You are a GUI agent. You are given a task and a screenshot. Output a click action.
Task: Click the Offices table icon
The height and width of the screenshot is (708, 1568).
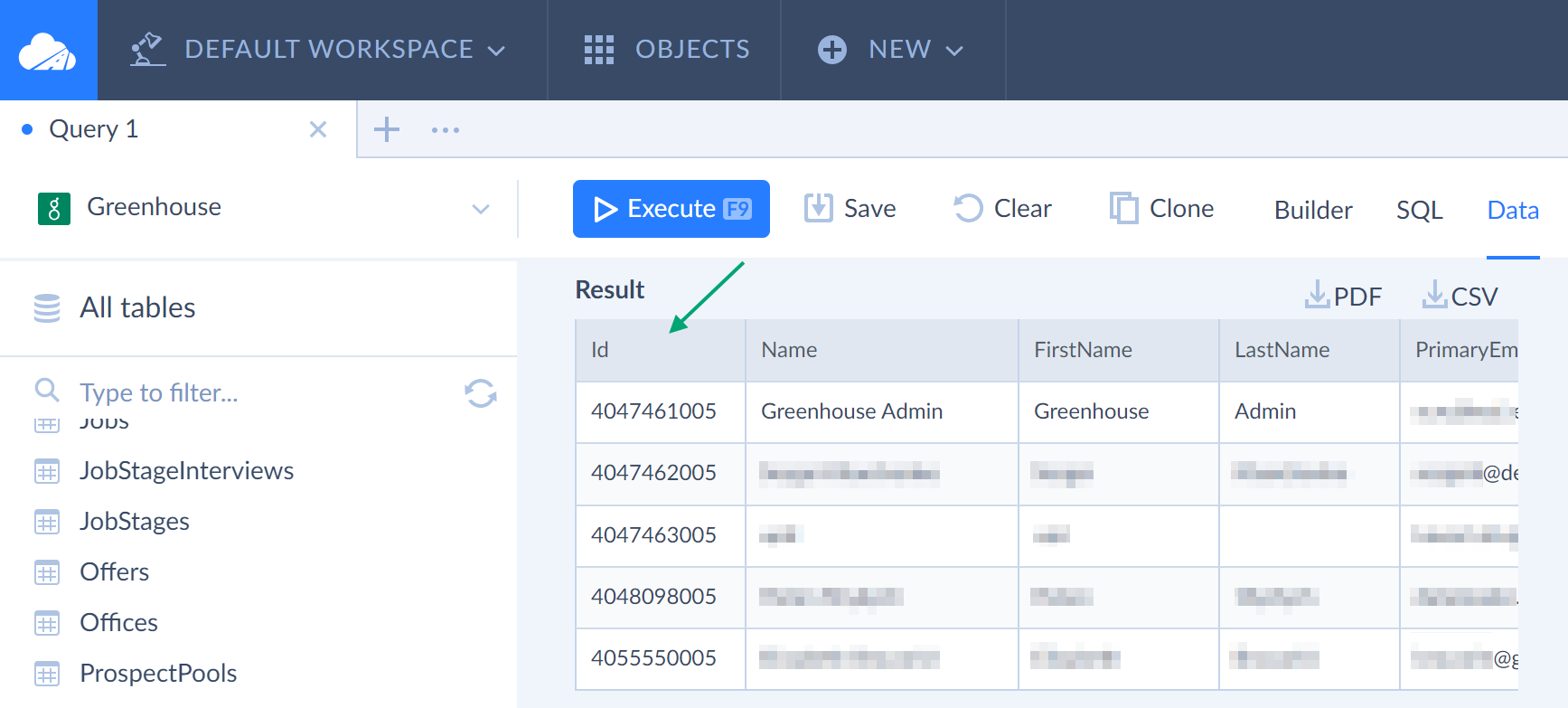pos(47,623)
